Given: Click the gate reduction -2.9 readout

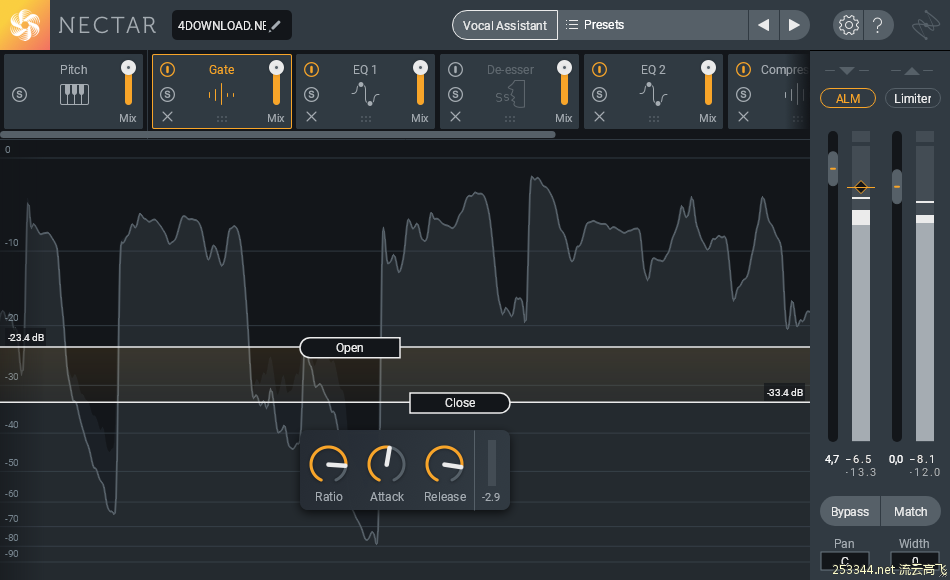Looking at the screenshot, I should tap(491, 497).
